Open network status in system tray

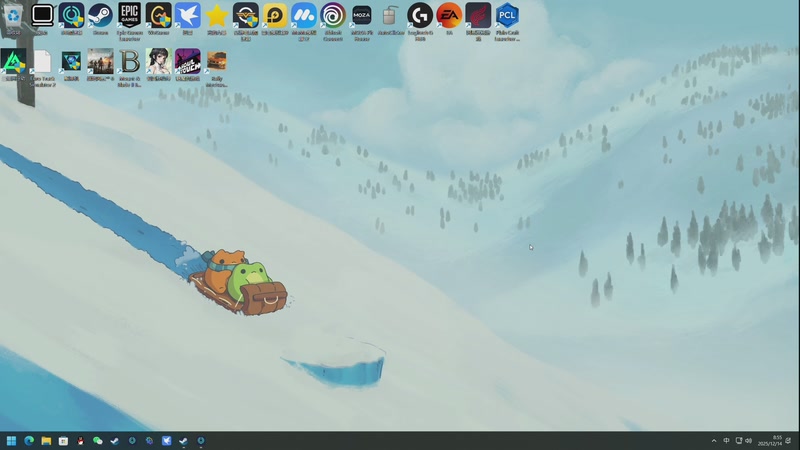coord(738,441)
